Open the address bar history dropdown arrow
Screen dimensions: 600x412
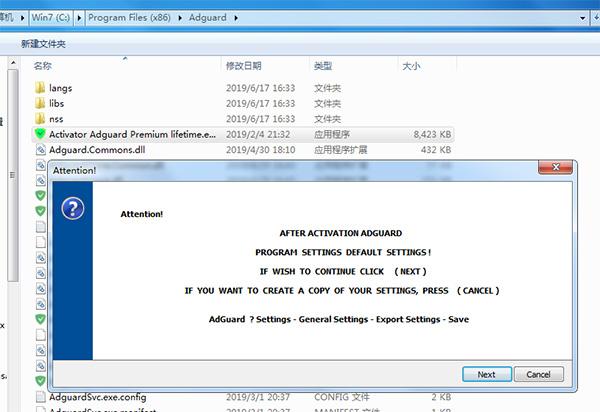582,18
